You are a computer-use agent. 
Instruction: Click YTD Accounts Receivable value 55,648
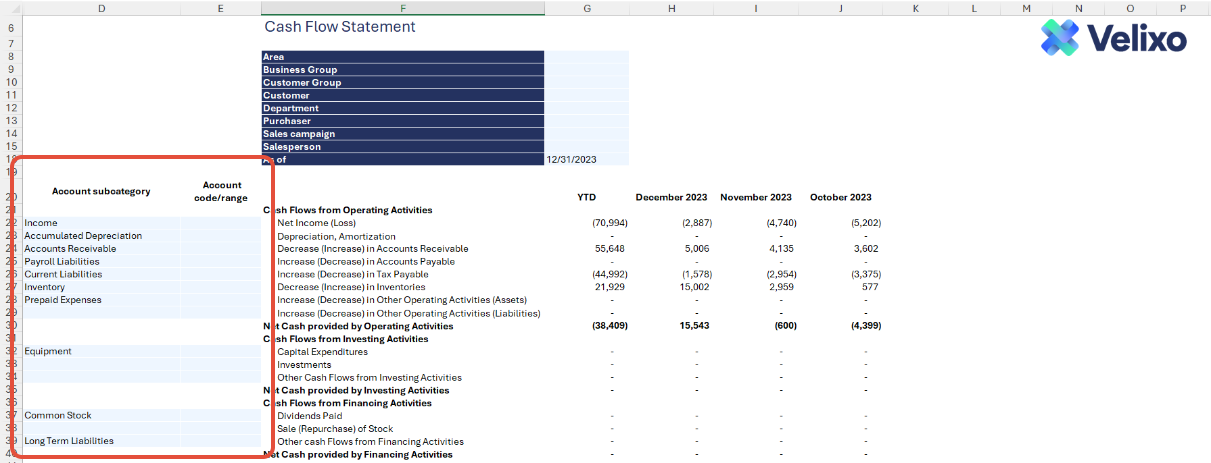tap(609, 249)
